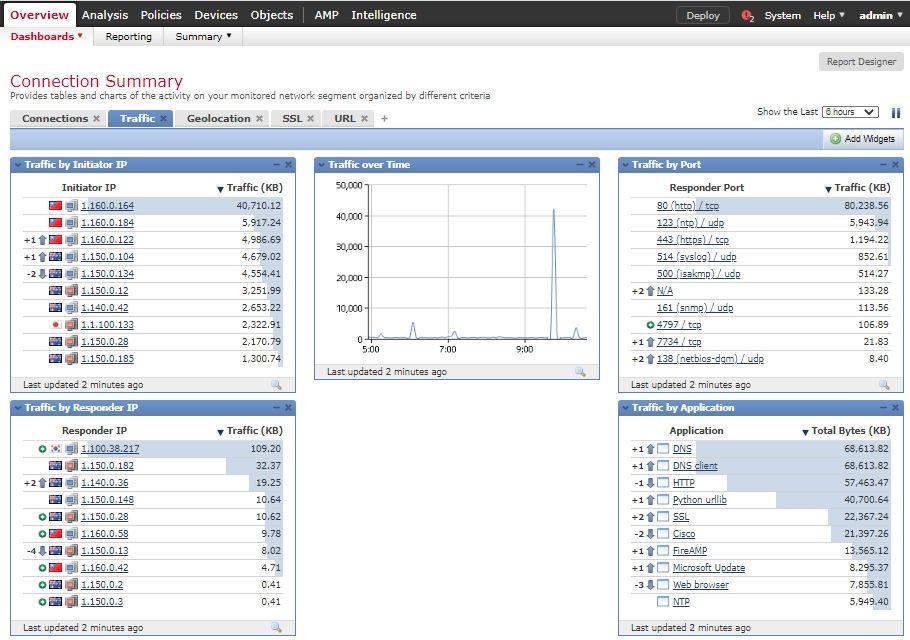Close the URL tab with its x
Image resolution: width=910 pixels, height=640 pixels.
364,118
